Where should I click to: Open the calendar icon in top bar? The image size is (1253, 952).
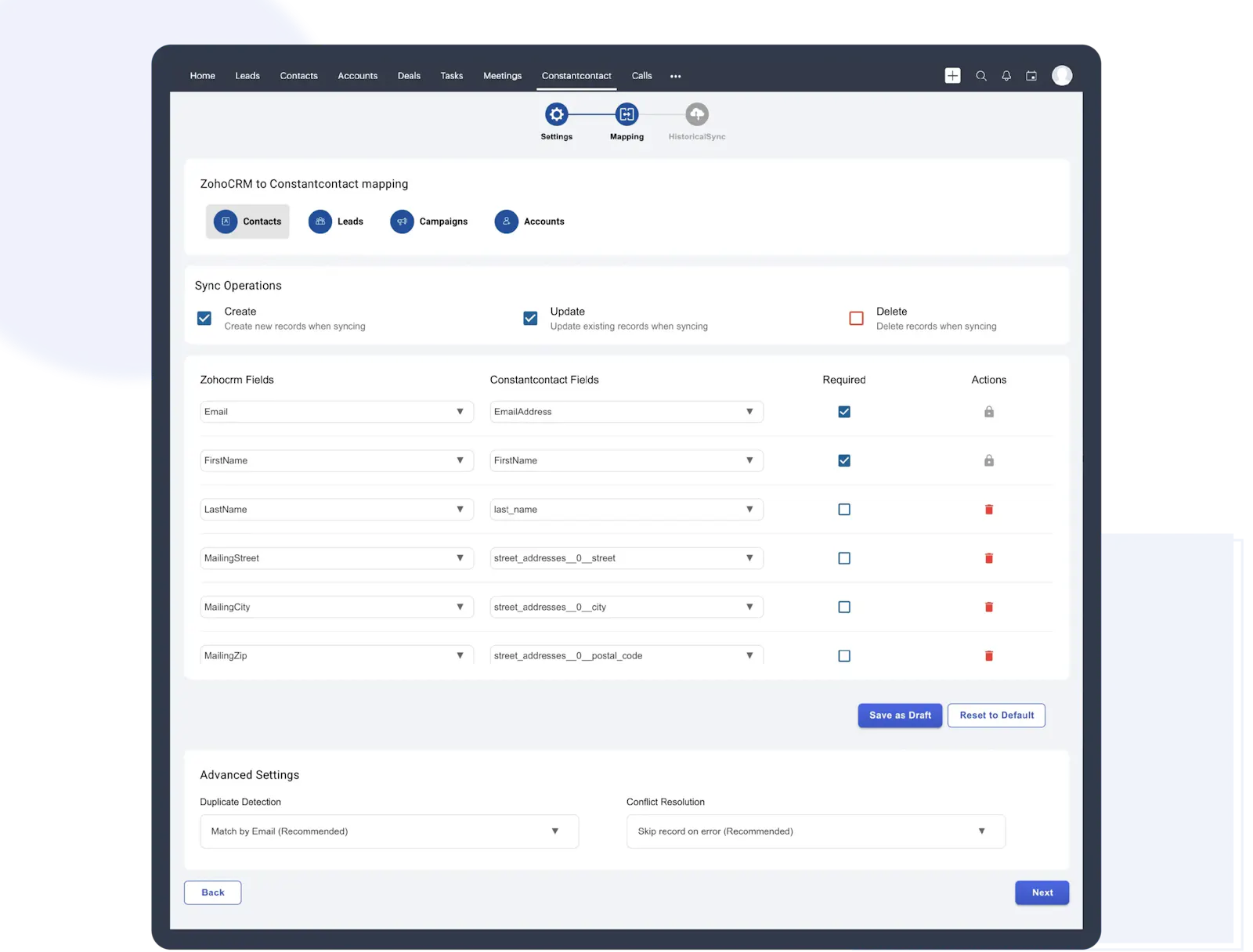[1031, 76]
